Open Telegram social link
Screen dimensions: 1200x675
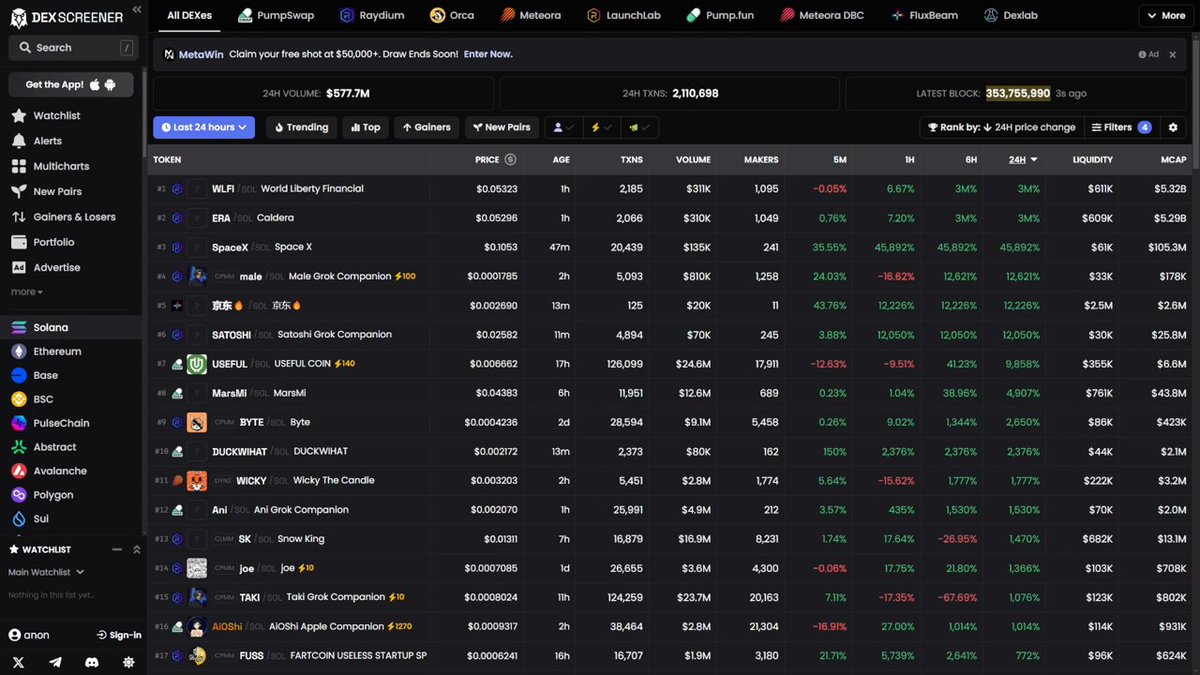55,662
